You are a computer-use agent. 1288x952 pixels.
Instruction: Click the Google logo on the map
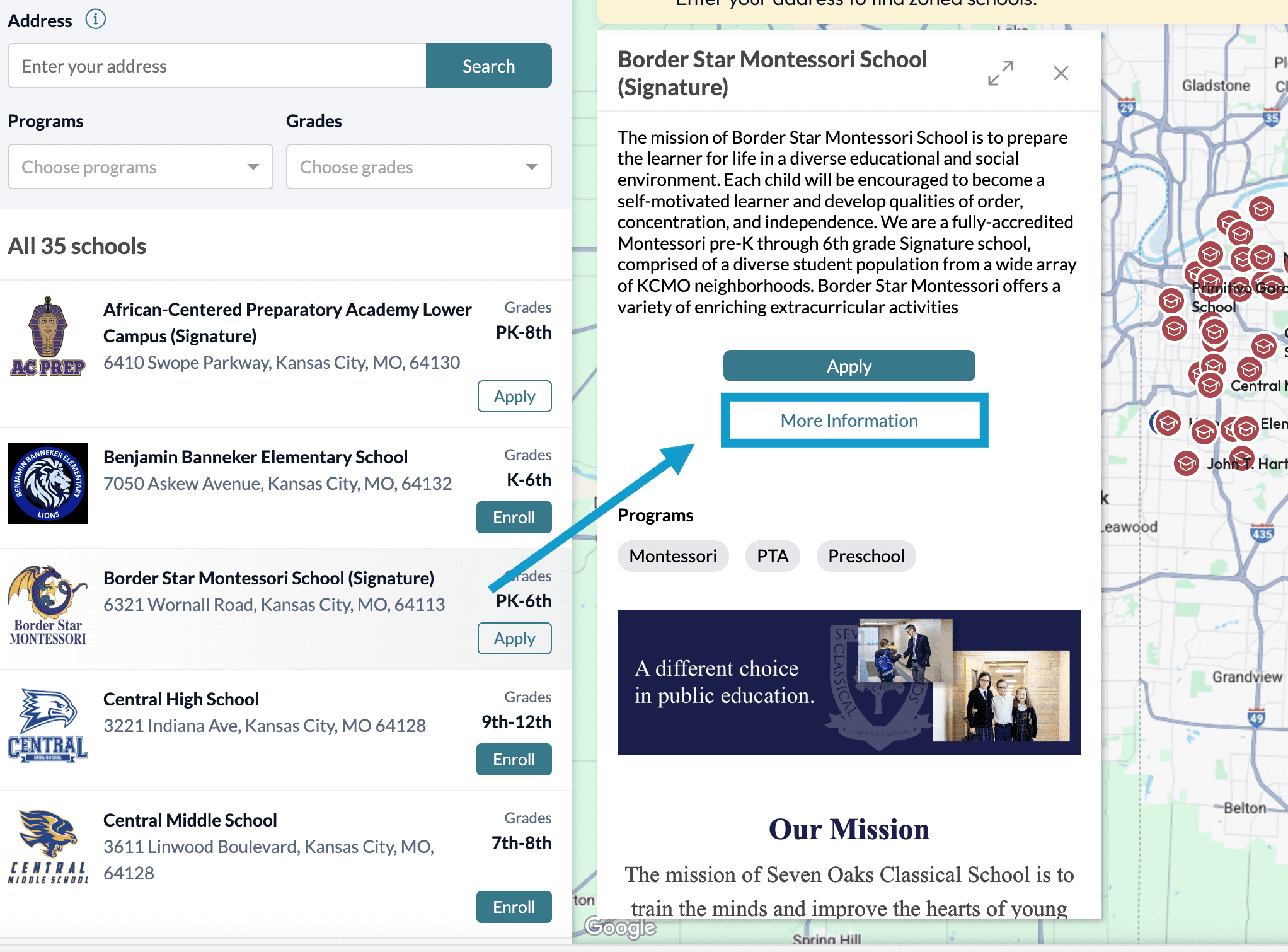pos(619,927)
